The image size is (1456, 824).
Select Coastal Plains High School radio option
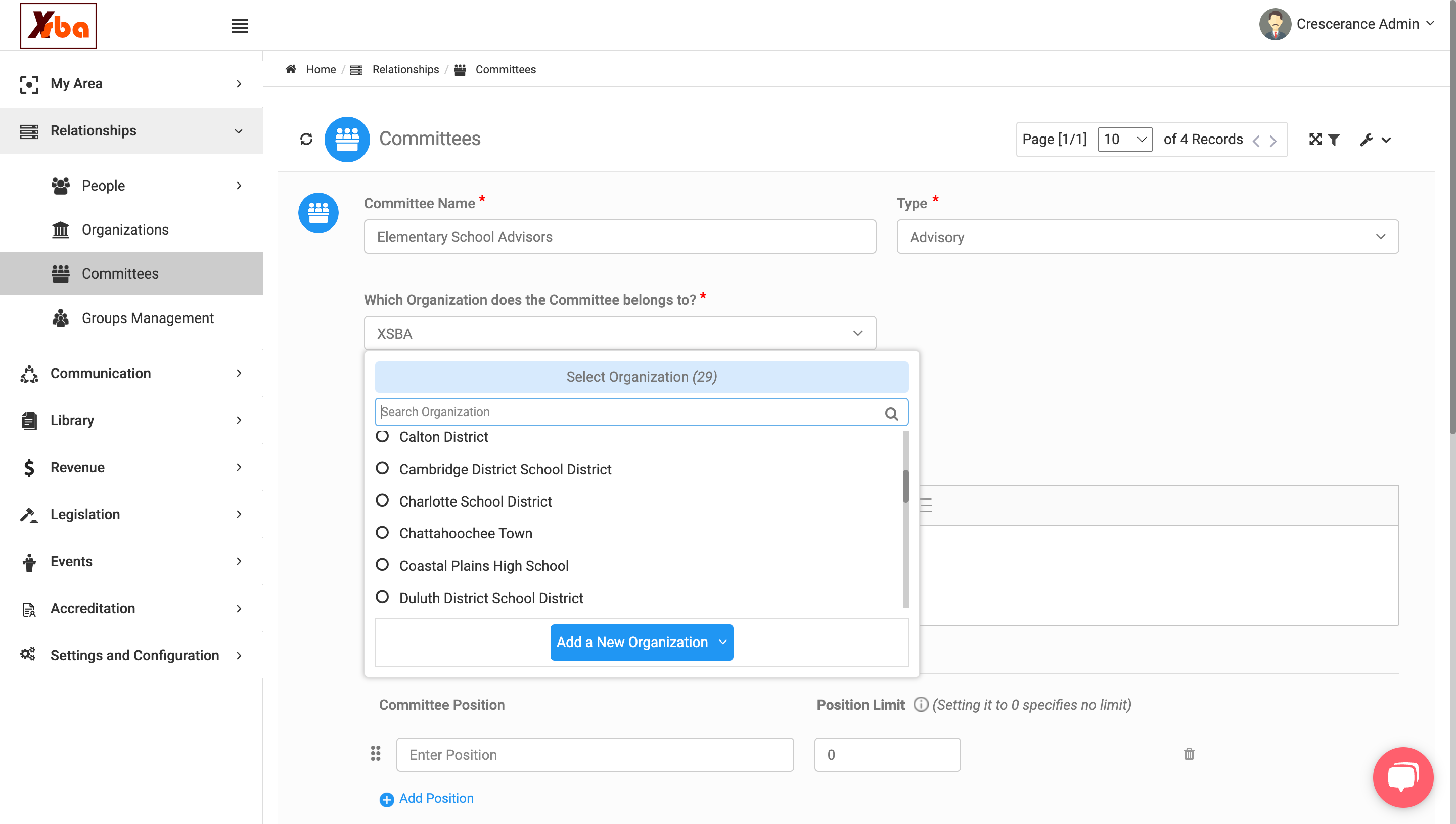[383, 565]
